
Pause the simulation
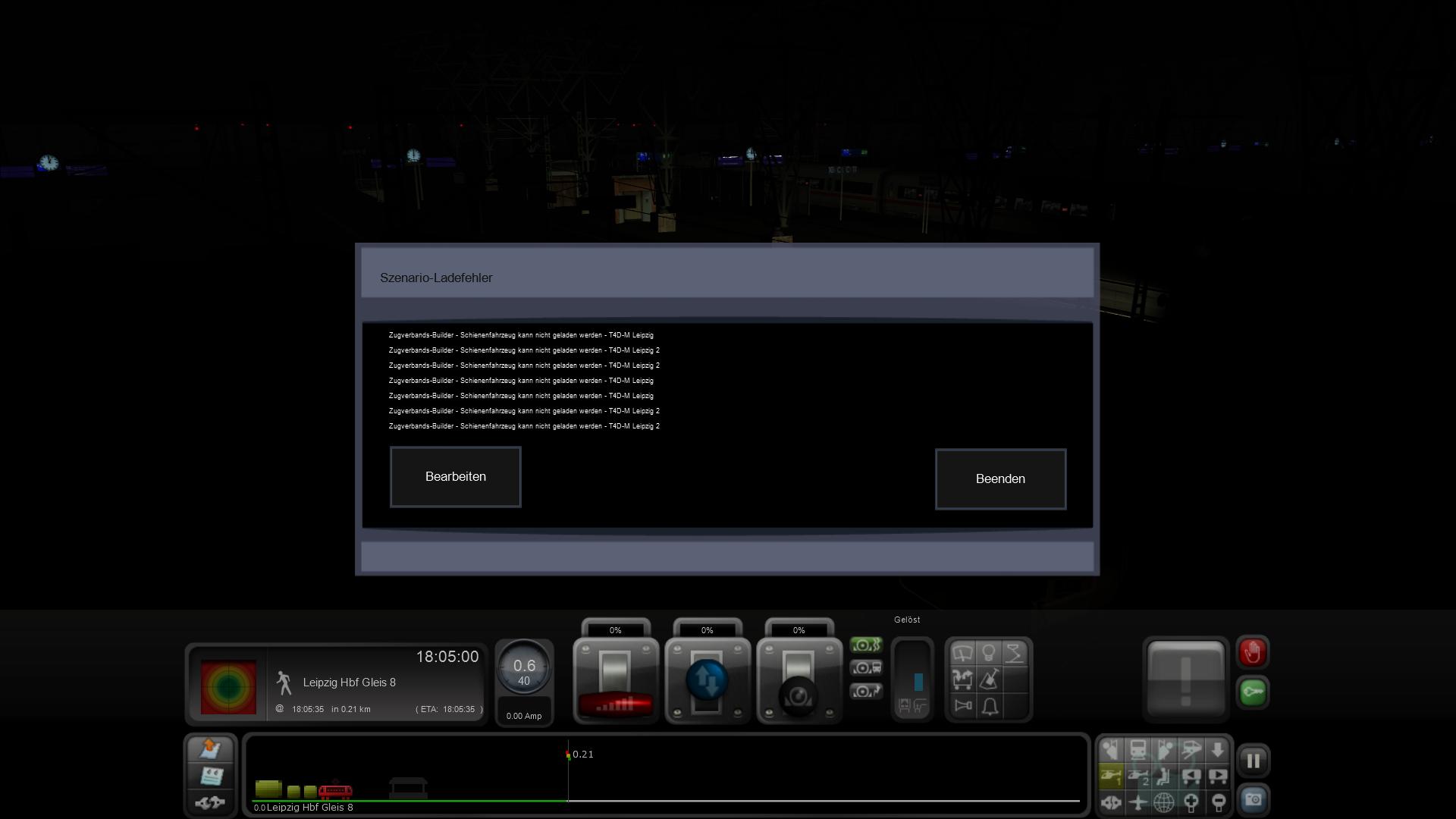[x=1253, y=761]
